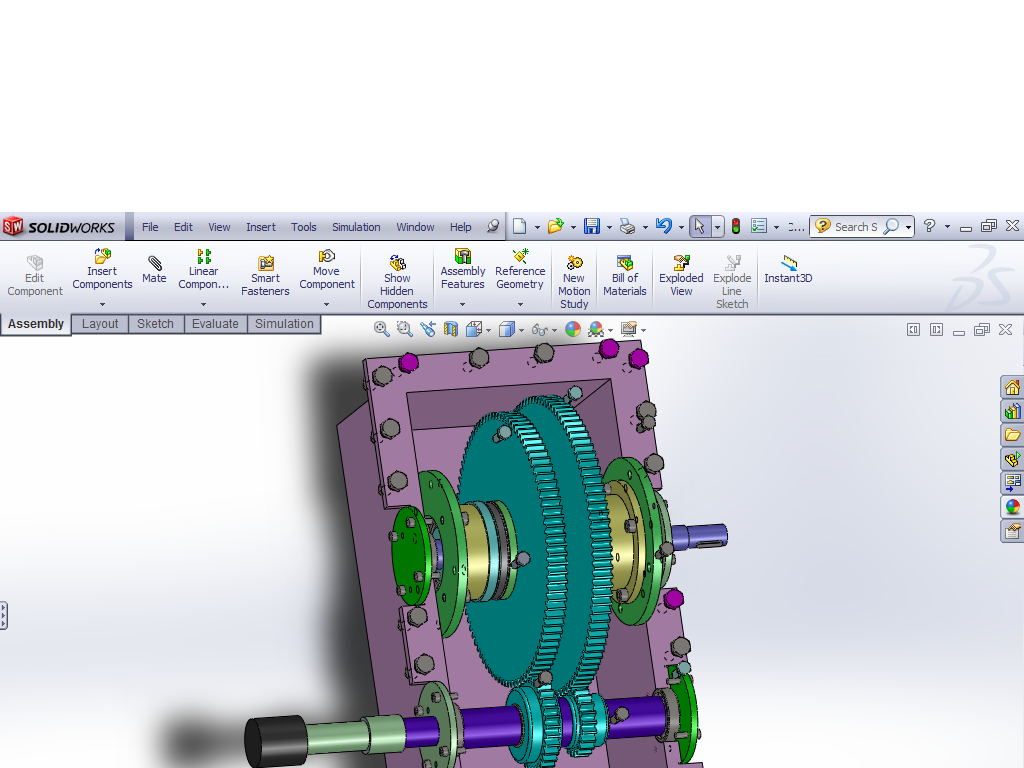Click the Print icon
The height and width of the screenshot is (768, 1024).
(x=627, y=226)
